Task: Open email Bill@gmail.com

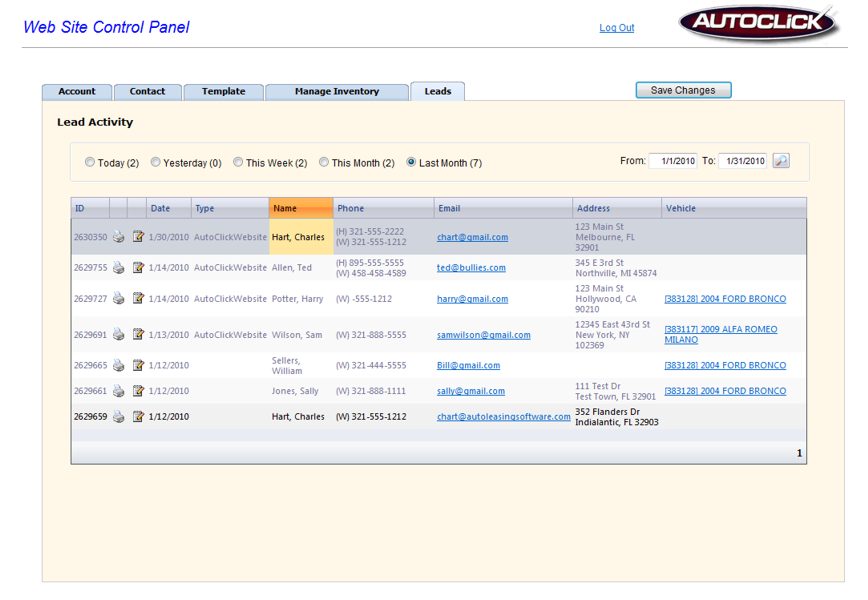Action: tap(468, 365)
